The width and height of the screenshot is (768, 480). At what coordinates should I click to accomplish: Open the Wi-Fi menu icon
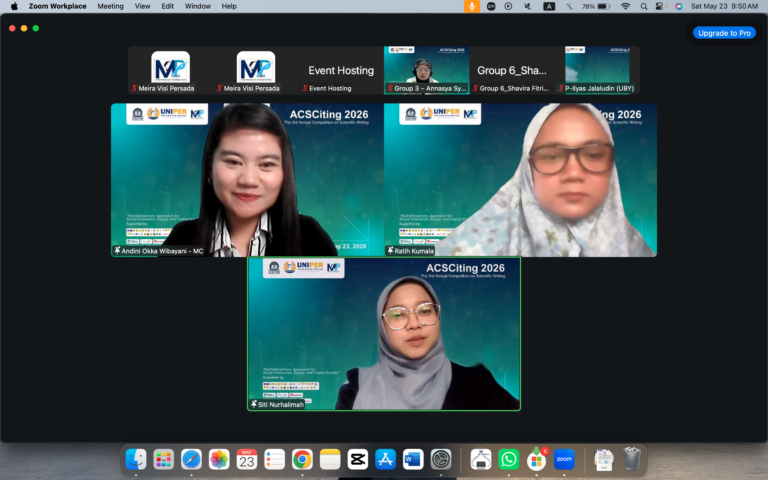click(x=625, y=6)
